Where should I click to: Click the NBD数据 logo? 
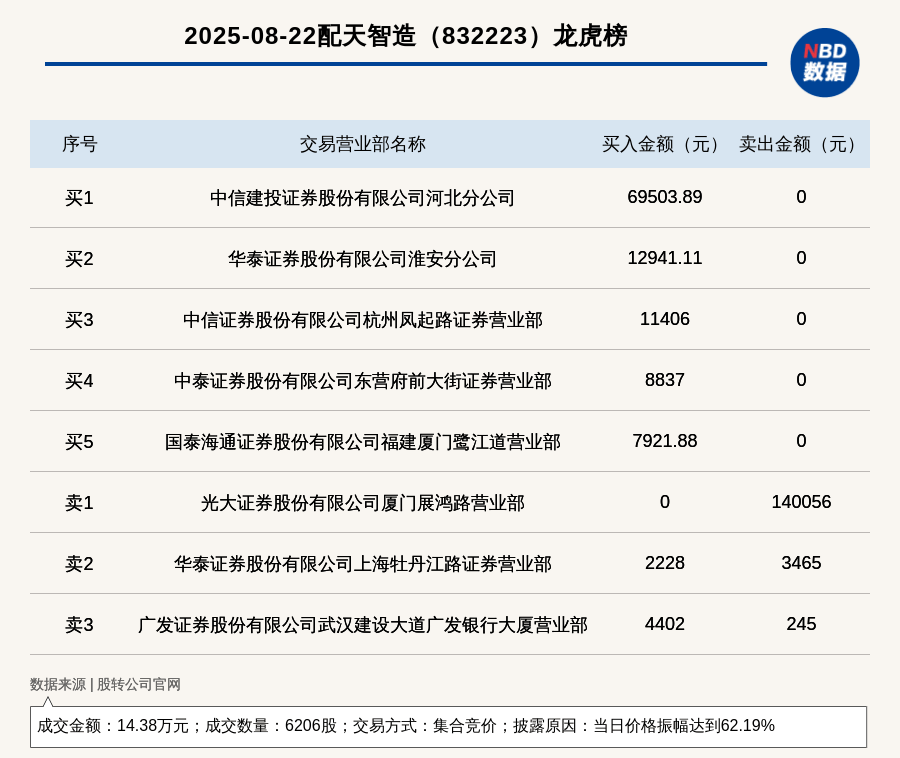coord(824,63)
